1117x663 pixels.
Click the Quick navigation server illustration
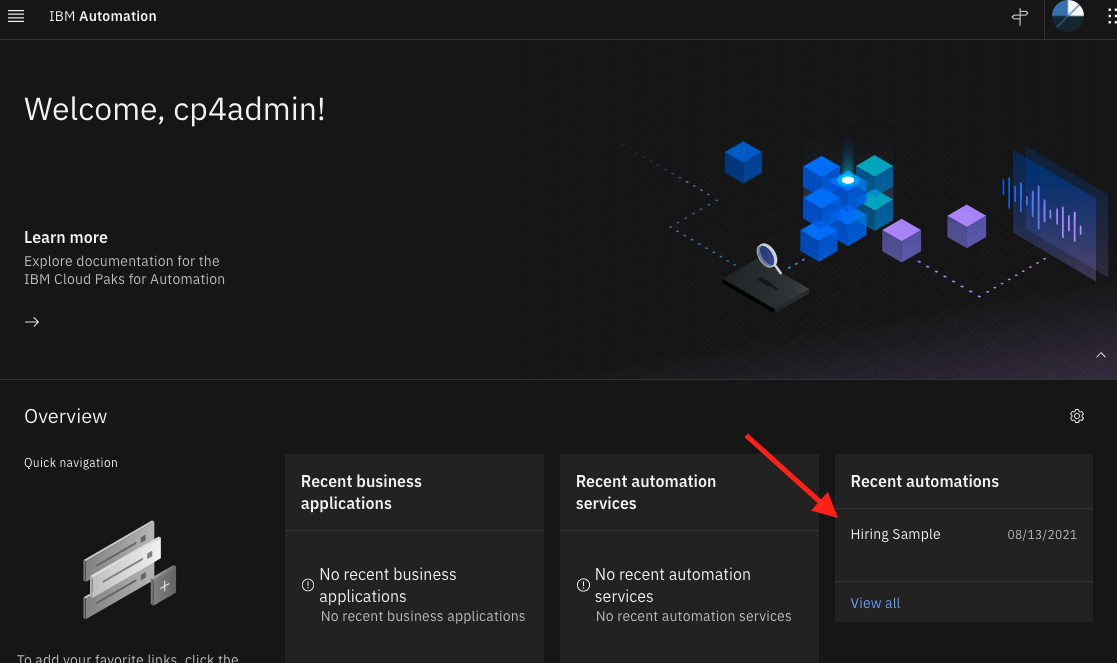pyautogui.click(x=130, y=570)
